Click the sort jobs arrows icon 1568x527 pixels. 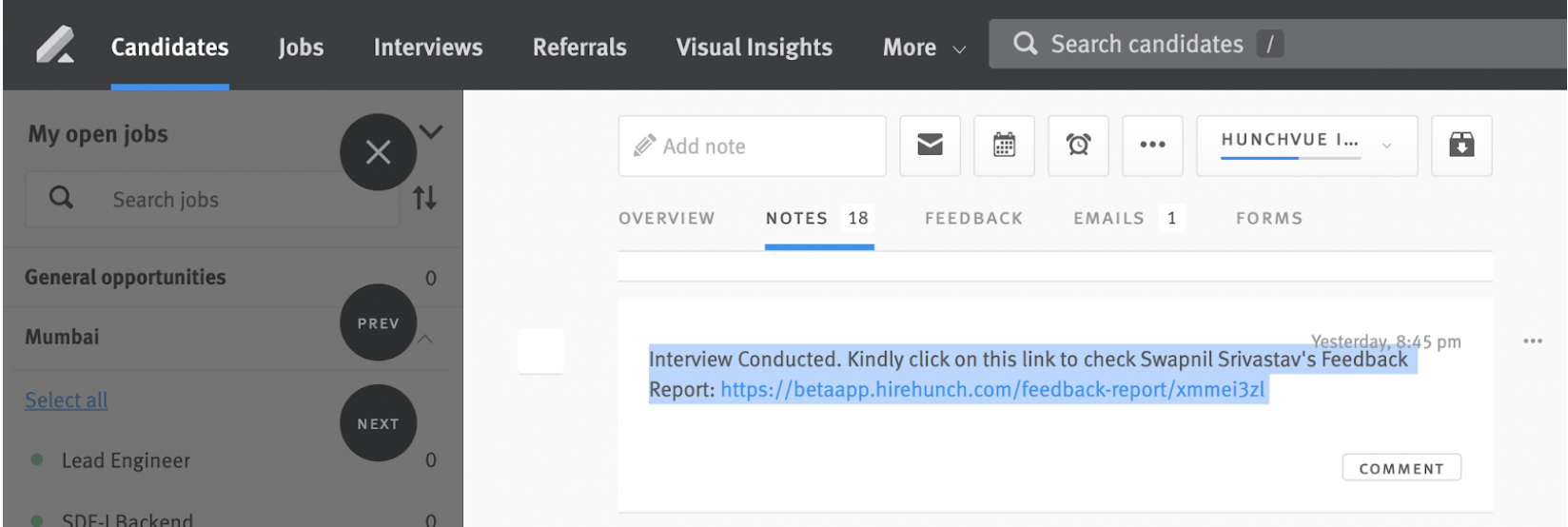point(424,198)
